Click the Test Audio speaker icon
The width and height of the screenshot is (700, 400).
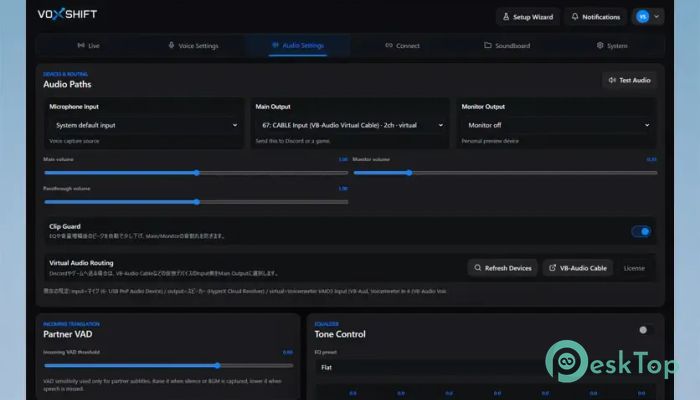coord(612,80)
